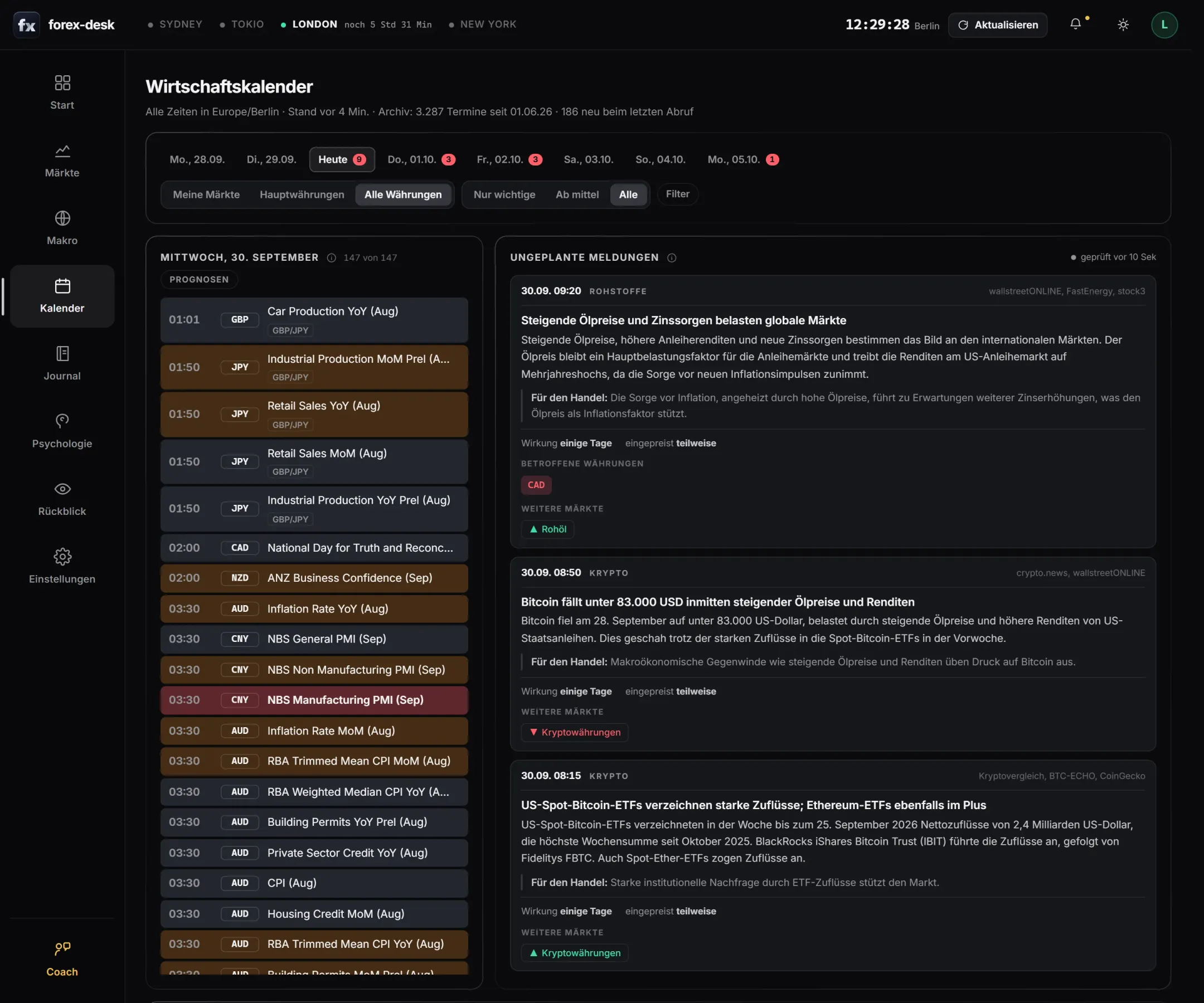
Task: Open the Makro globe section
Action: pos(62,228)
